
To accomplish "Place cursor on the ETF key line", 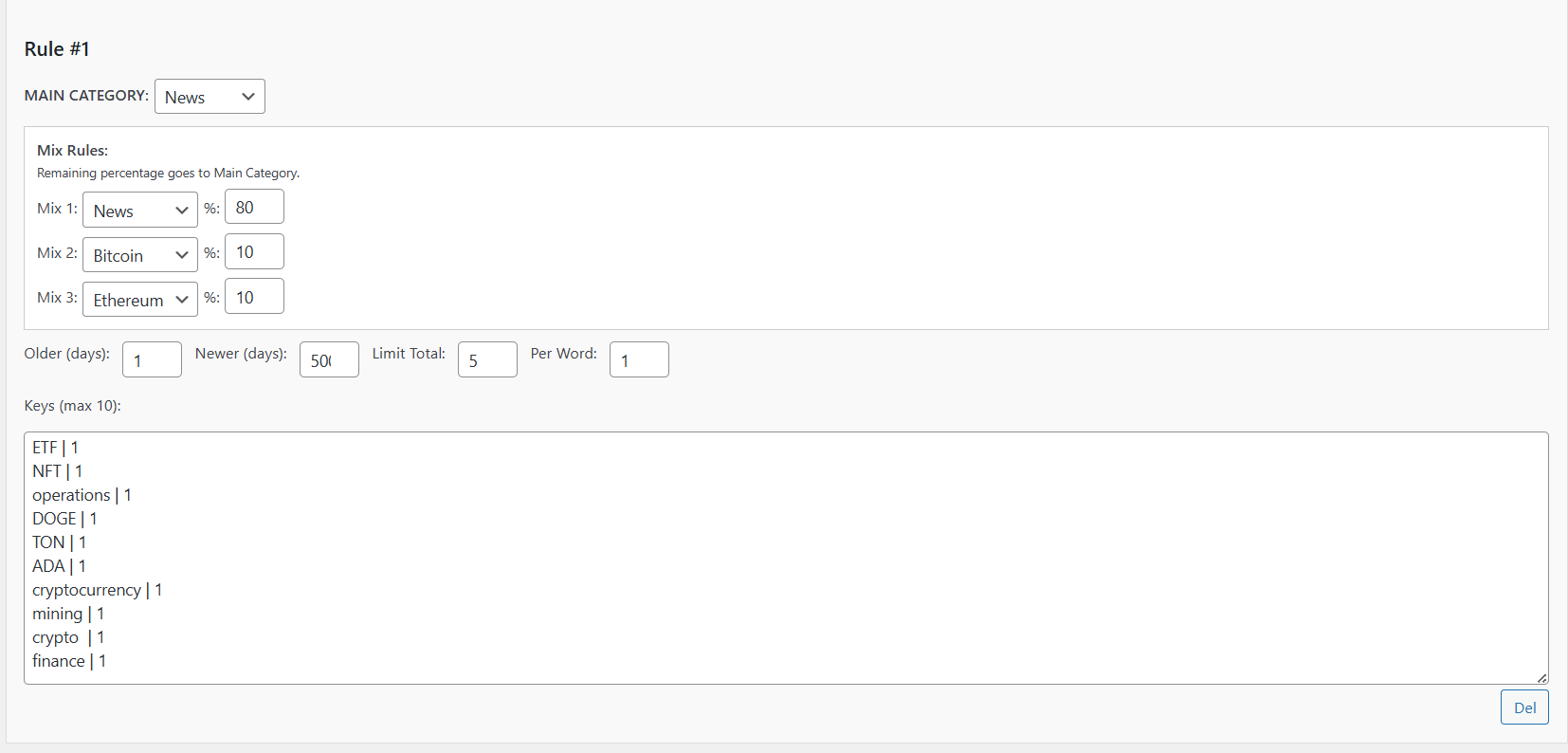I will (55, 448).
